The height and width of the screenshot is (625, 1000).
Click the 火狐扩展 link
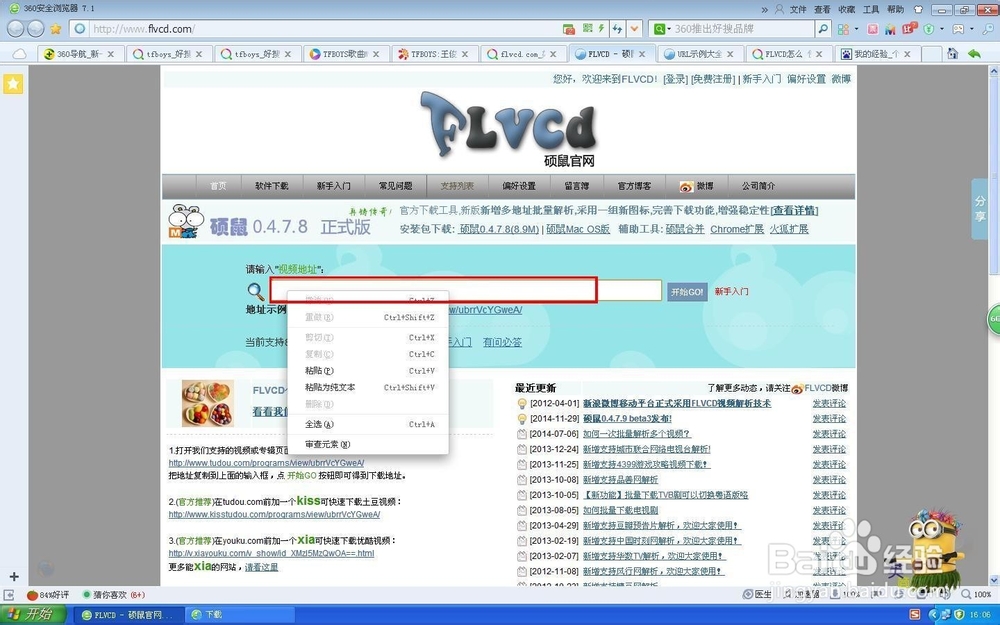[x=789, y=229]
